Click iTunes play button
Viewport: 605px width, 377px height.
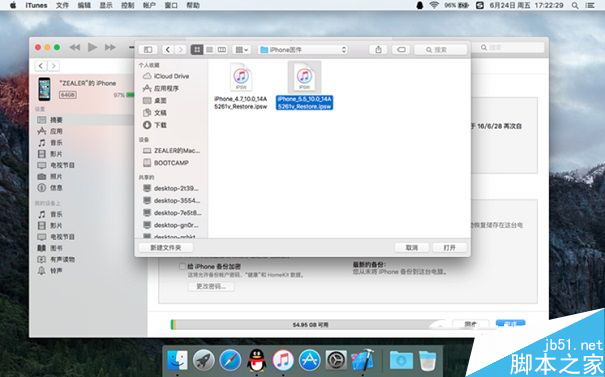coord(92,47)
